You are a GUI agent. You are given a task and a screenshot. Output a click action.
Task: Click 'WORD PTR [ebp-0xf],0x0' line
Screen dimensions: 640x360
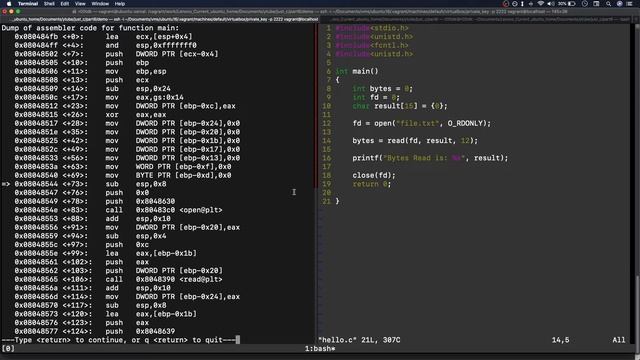pos(123,167)
